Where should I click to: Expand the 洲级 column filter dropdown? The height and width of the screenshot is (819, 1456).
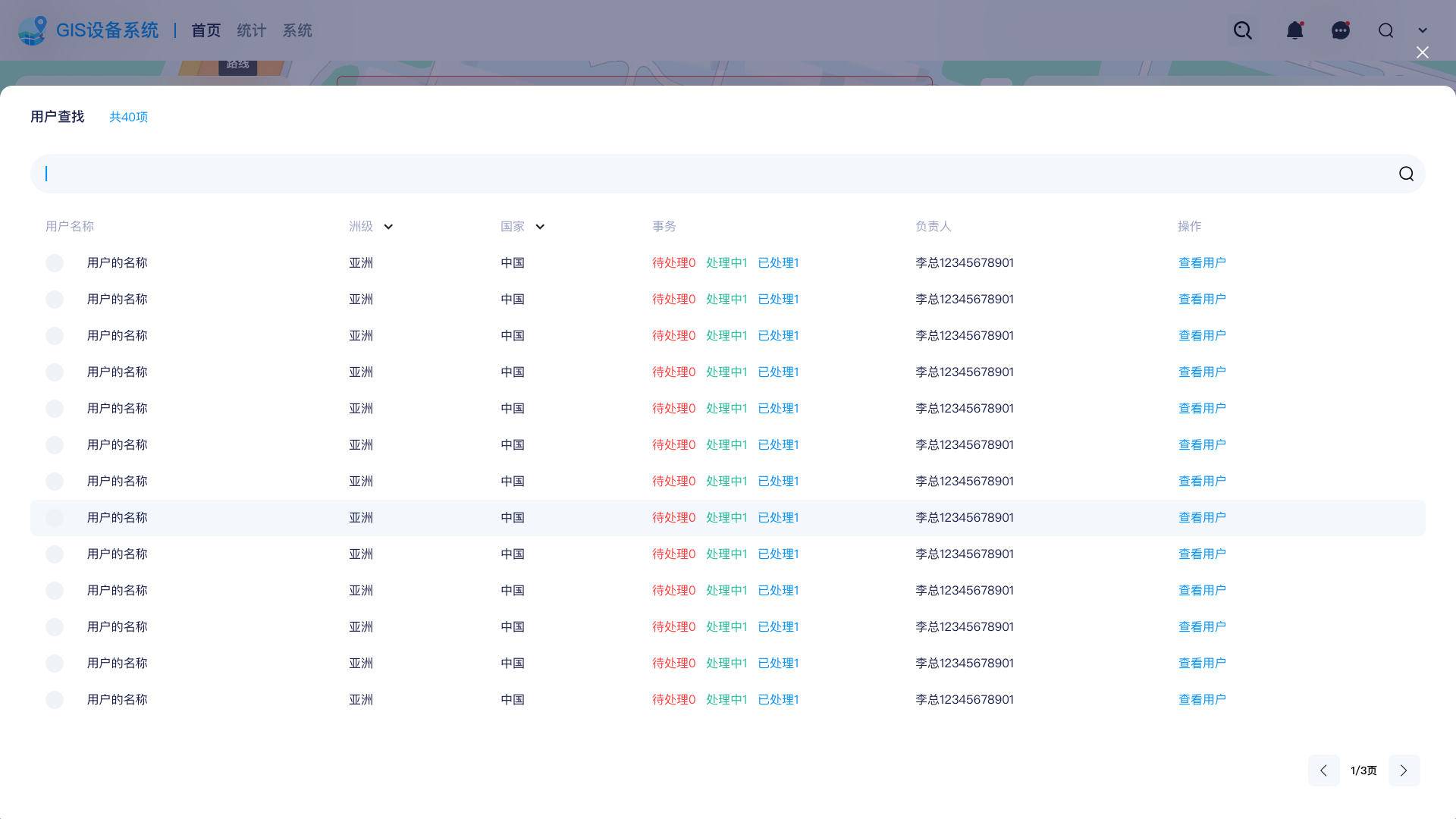point(388,227)
